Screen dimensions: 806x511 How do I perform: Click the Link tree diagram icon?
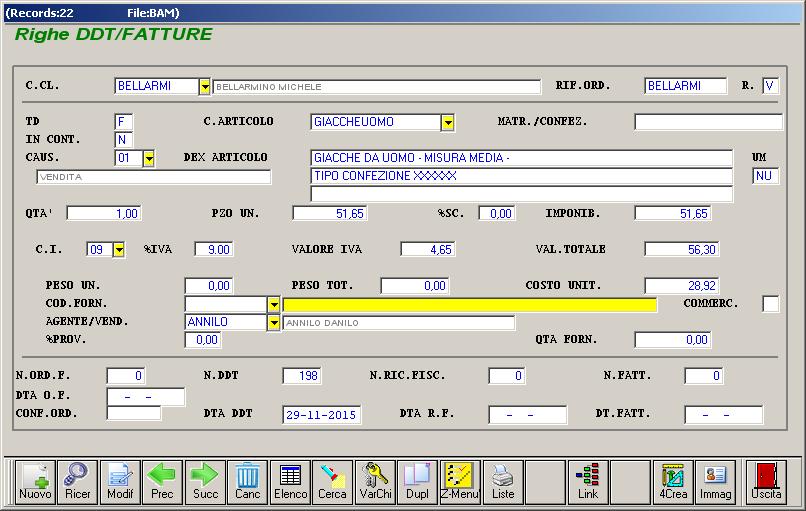click(x=588, y=482)
